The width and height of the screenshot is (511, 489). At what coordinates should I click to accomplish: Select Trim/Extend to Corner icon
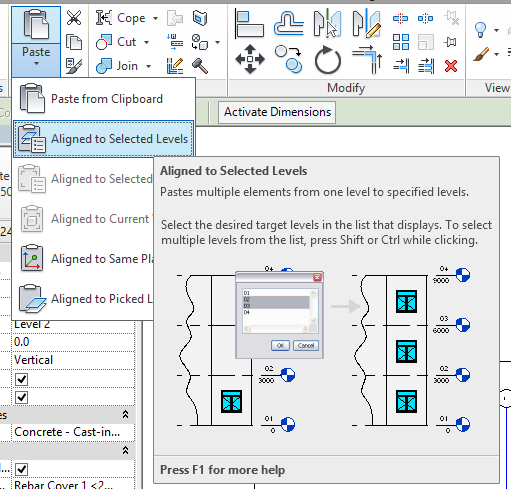[367, 59]
